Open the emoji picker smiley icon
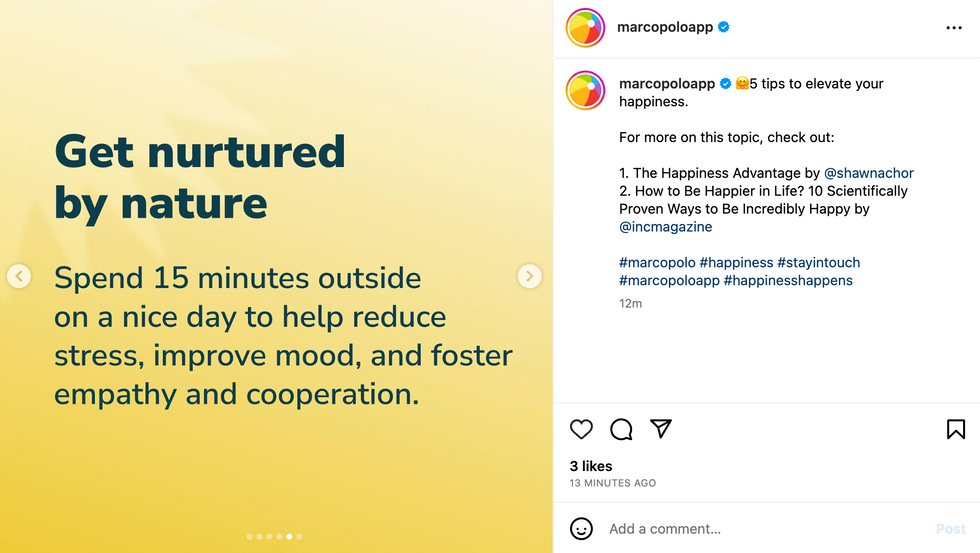 coord(581,528)
